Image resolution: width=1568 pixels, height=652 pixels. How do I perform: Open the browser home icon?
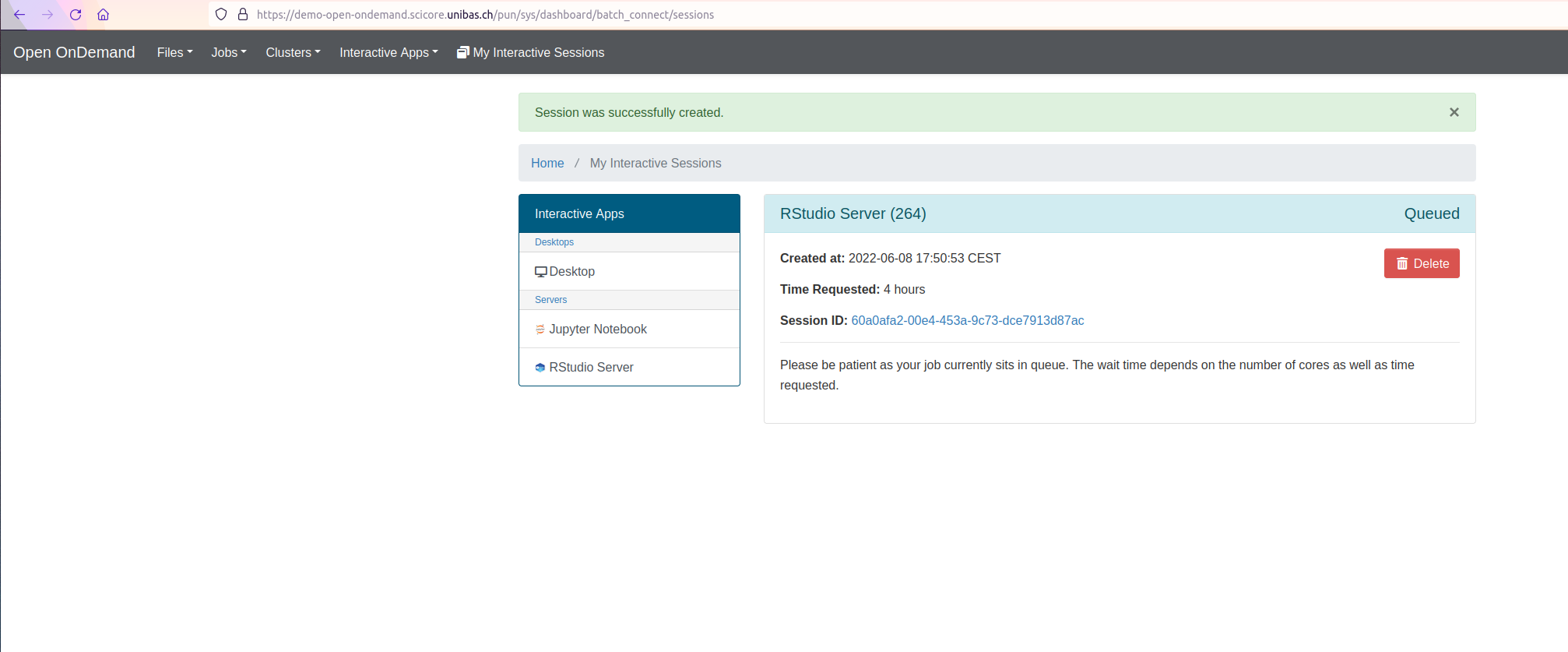103,14
